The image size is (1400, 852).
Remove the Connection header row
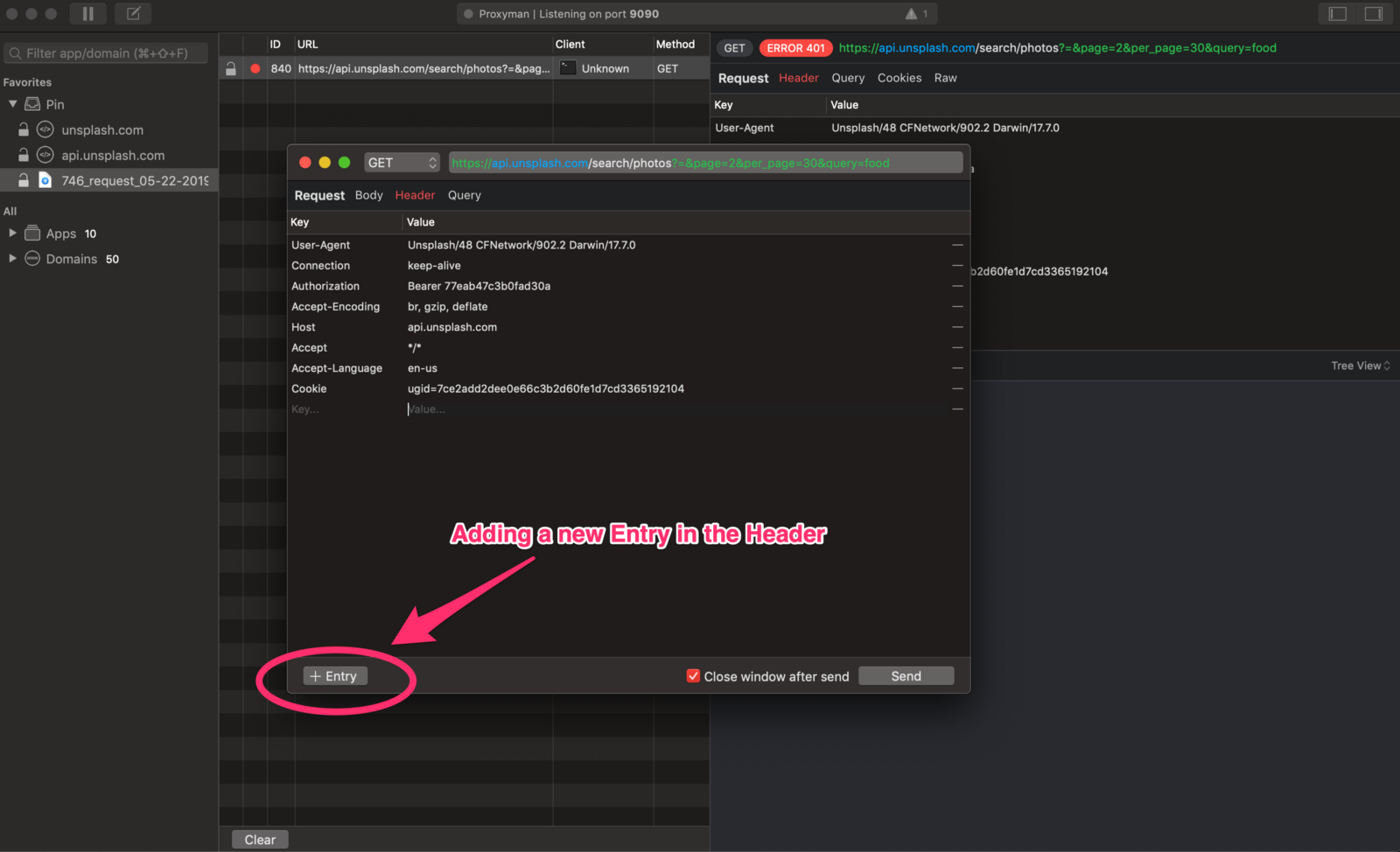click(957, 266)
